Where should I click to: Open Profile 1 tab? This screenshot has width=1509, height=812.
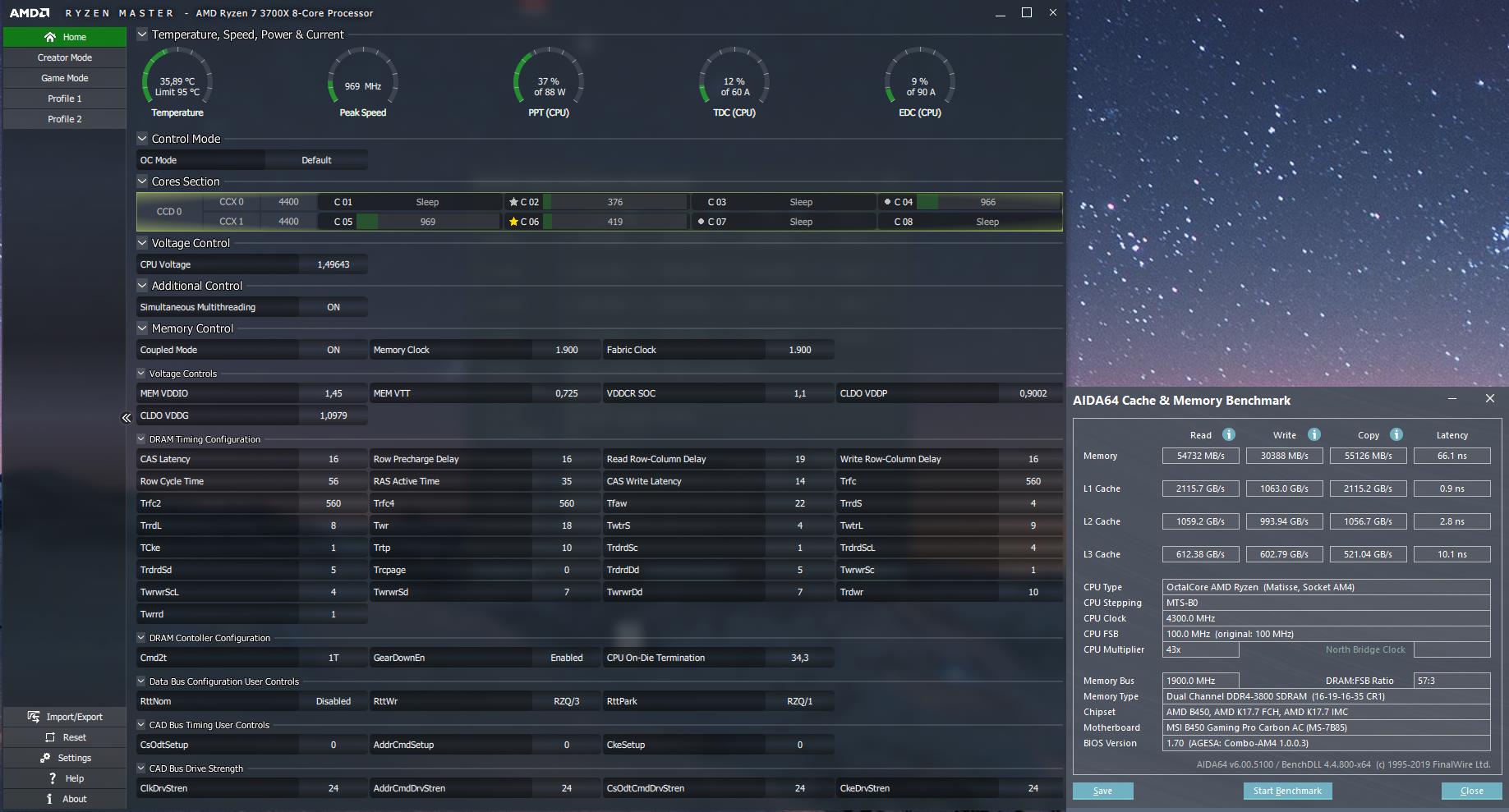65,99
